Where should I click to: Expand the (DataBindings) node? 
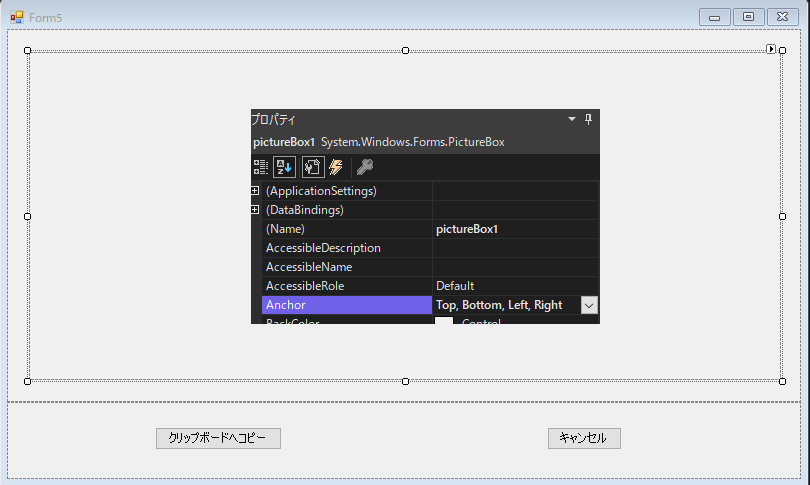point(255,210)
